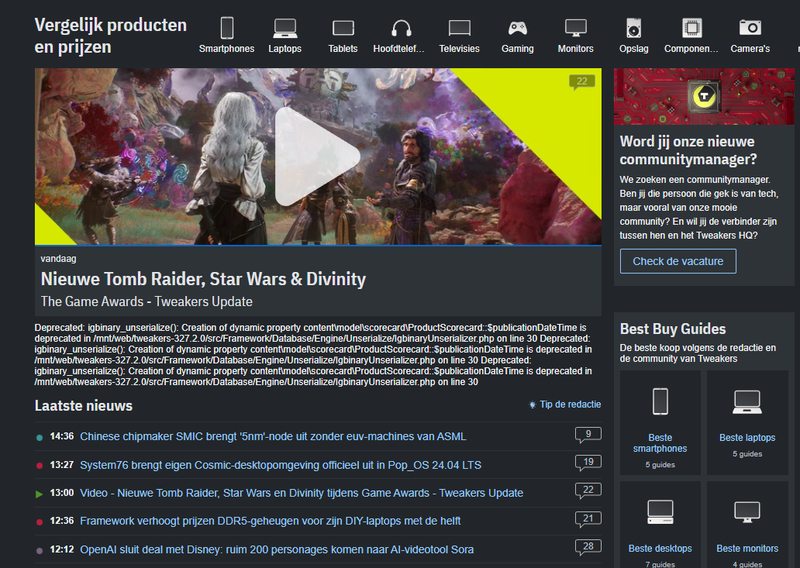Click the lightbulb icon next to Tip de redactie
The height and width of the screenshot is (568, 800).
(x=532, y=405)
